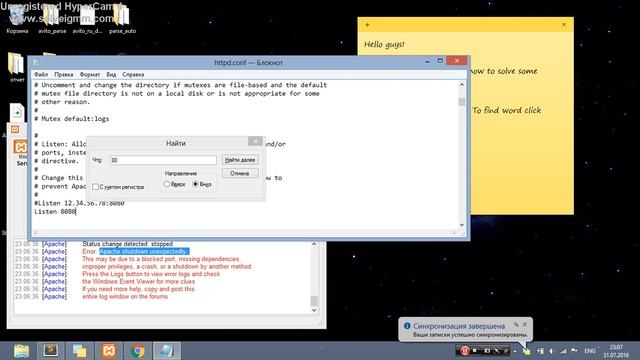This screenshot has width=640, height=360.
Task: Click Notepad horizontal scrollbar right arrow
Action: [454, 233]
